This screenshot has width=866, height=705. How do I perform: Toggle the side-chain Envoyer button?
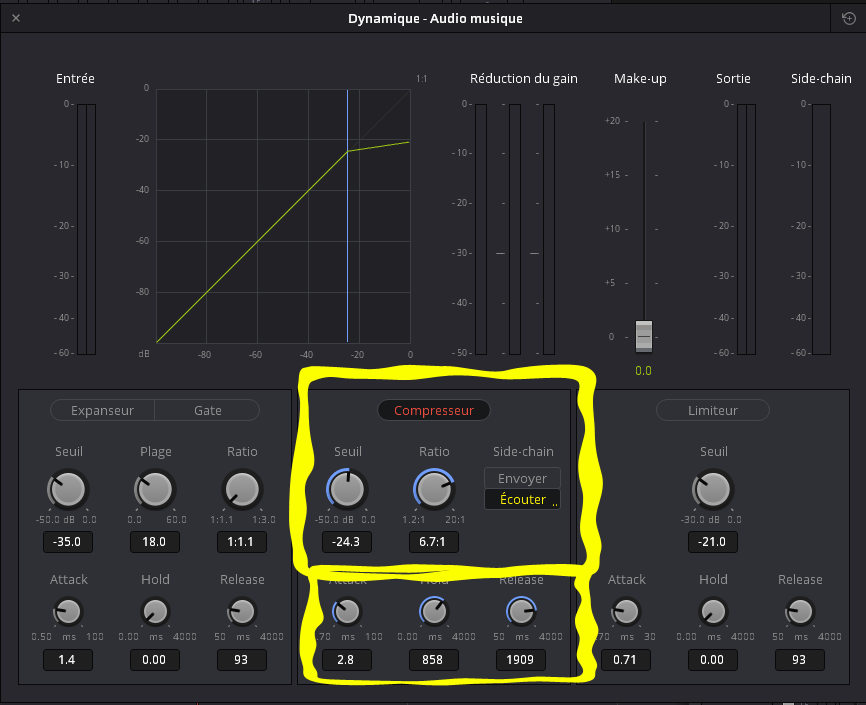coord(522,478)
